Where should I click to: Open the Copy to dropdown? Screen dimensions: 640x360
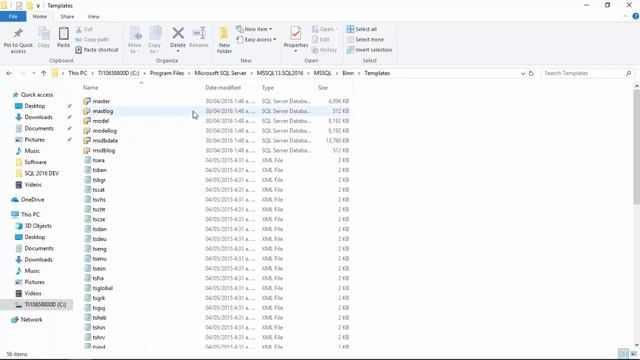(154, 48)
